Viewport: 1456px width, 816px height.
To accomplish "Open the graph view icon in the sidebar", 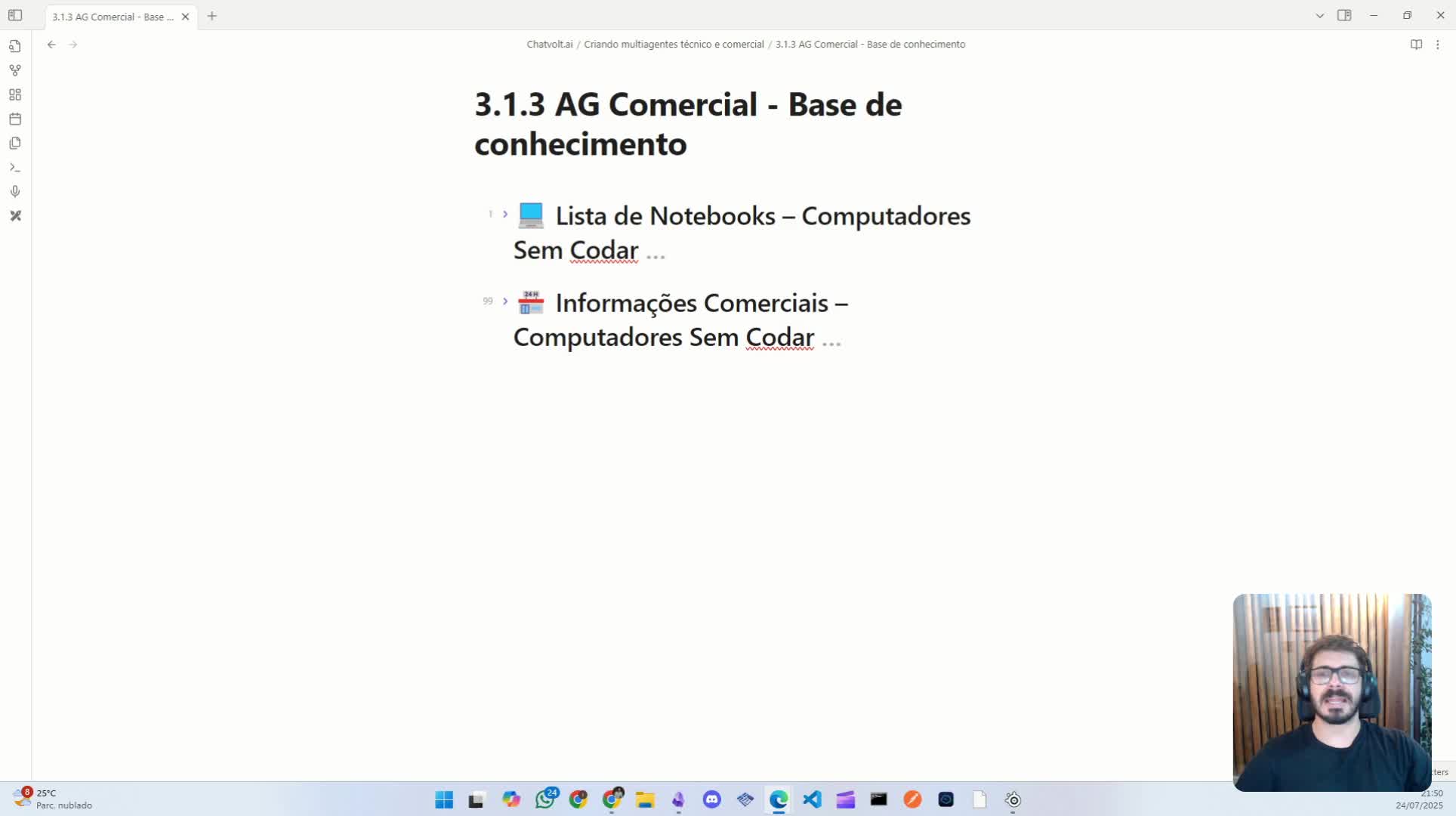I will point(15,70).
